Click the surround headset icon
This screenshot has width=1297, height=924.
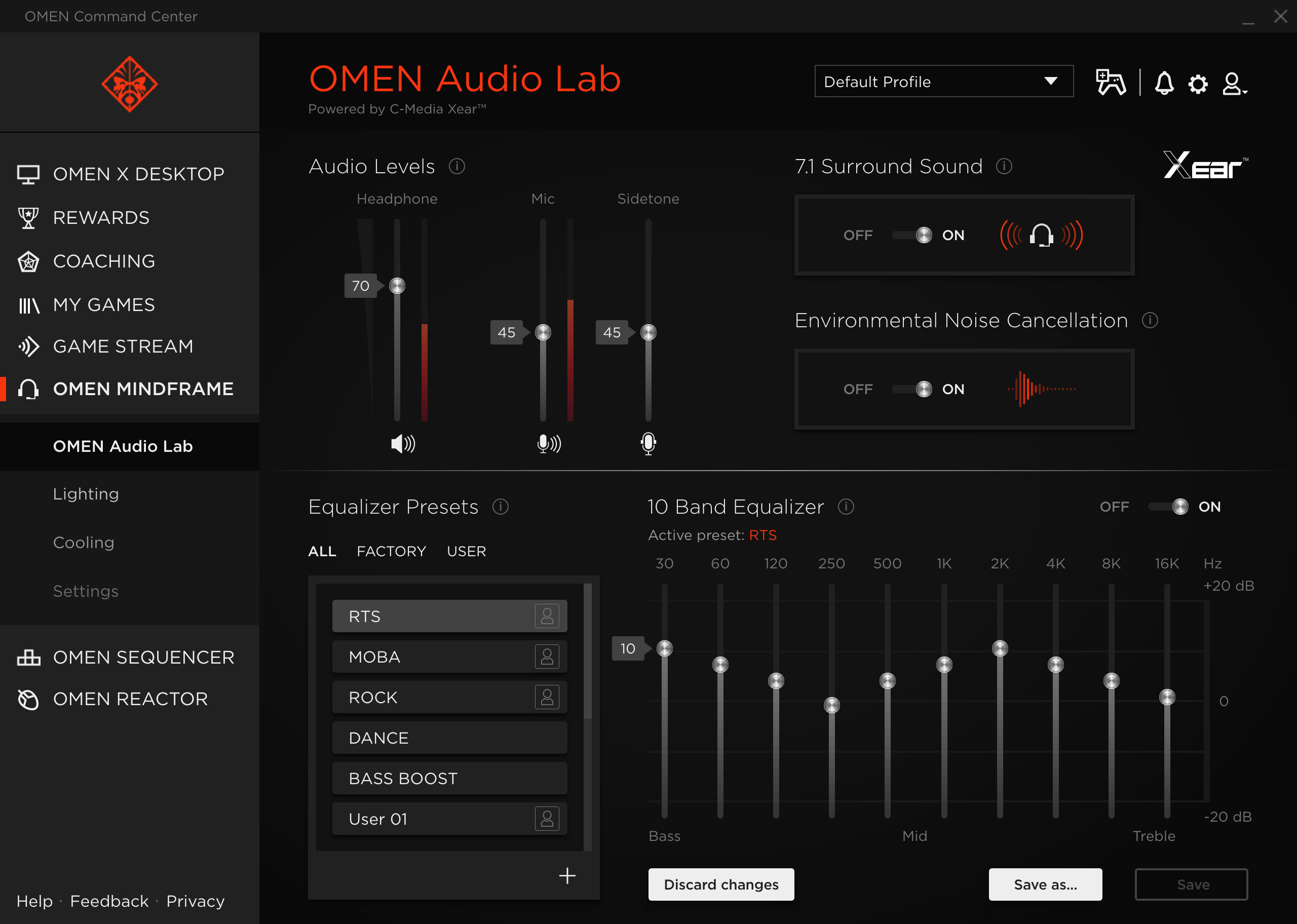pyautogui.click(x=1041, y=235)
